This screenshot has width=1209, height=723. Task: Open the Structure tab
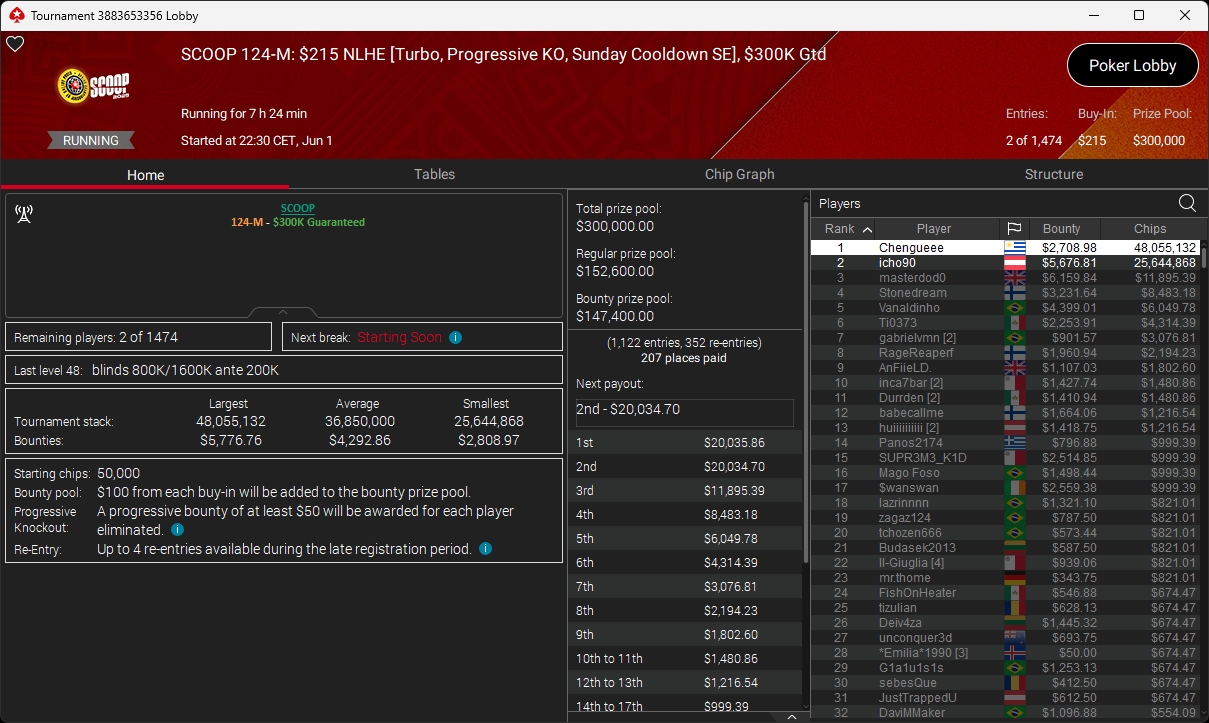coord(1054,174)
